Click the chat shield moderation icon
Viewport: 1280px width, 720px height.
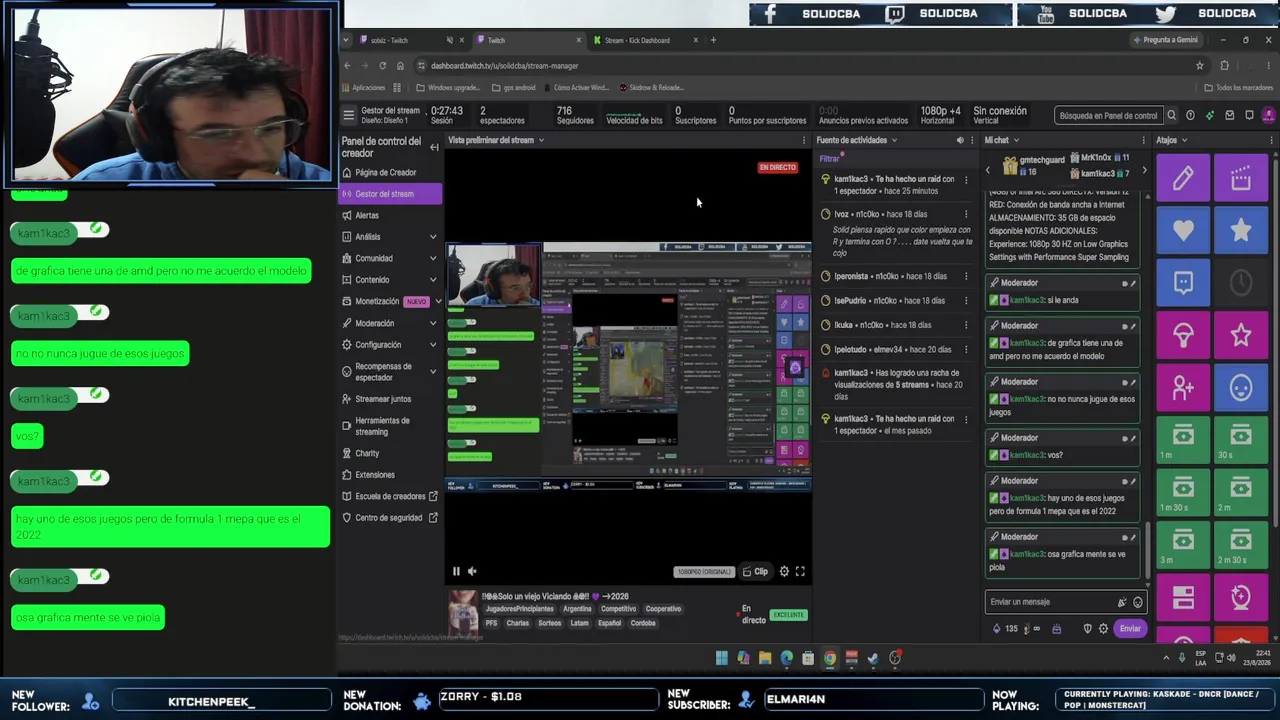pyautogui.click(x=1087, y=629)
